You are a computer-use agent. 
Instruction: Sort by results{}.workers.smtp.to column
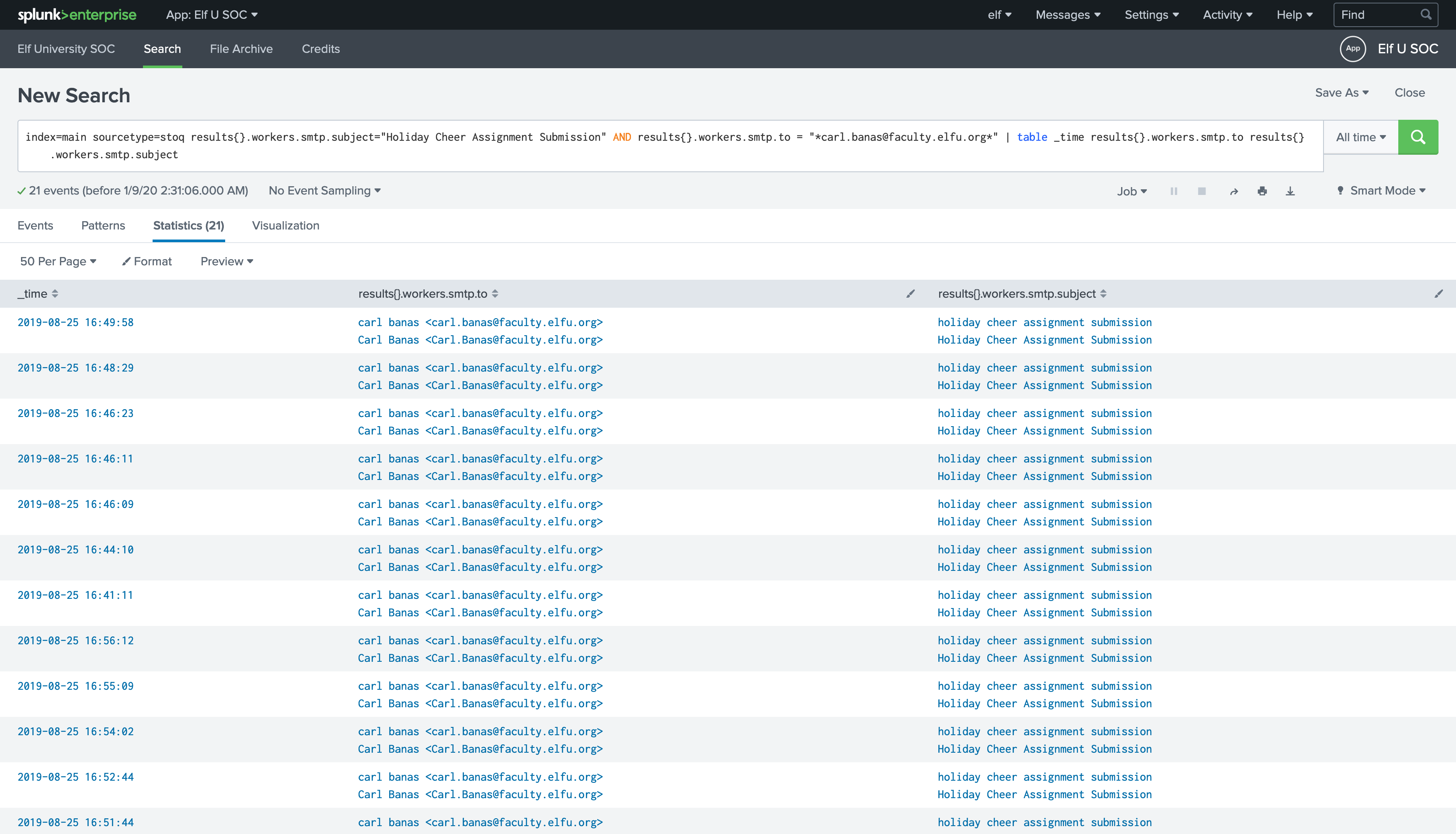pos(428,294)
